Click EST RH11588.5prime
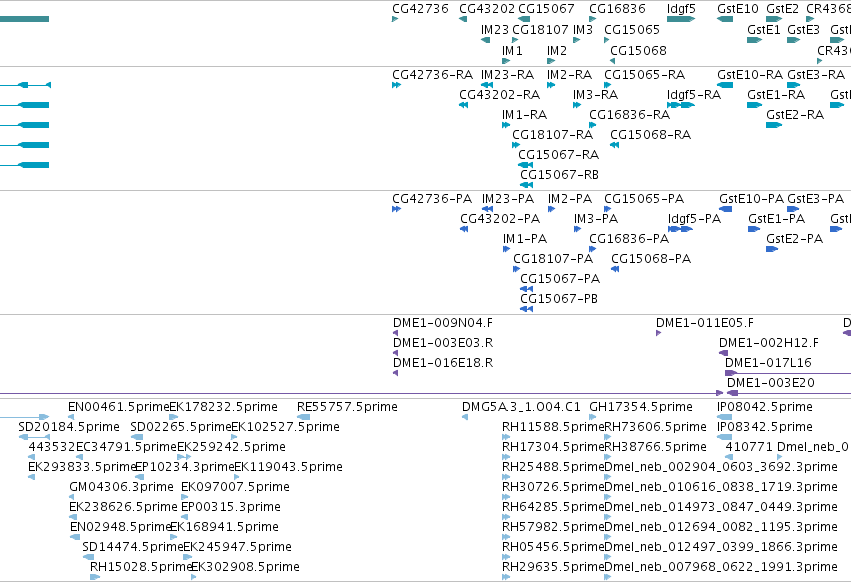The width and height of the screenshot is (851, 582). tap(553, 427)
